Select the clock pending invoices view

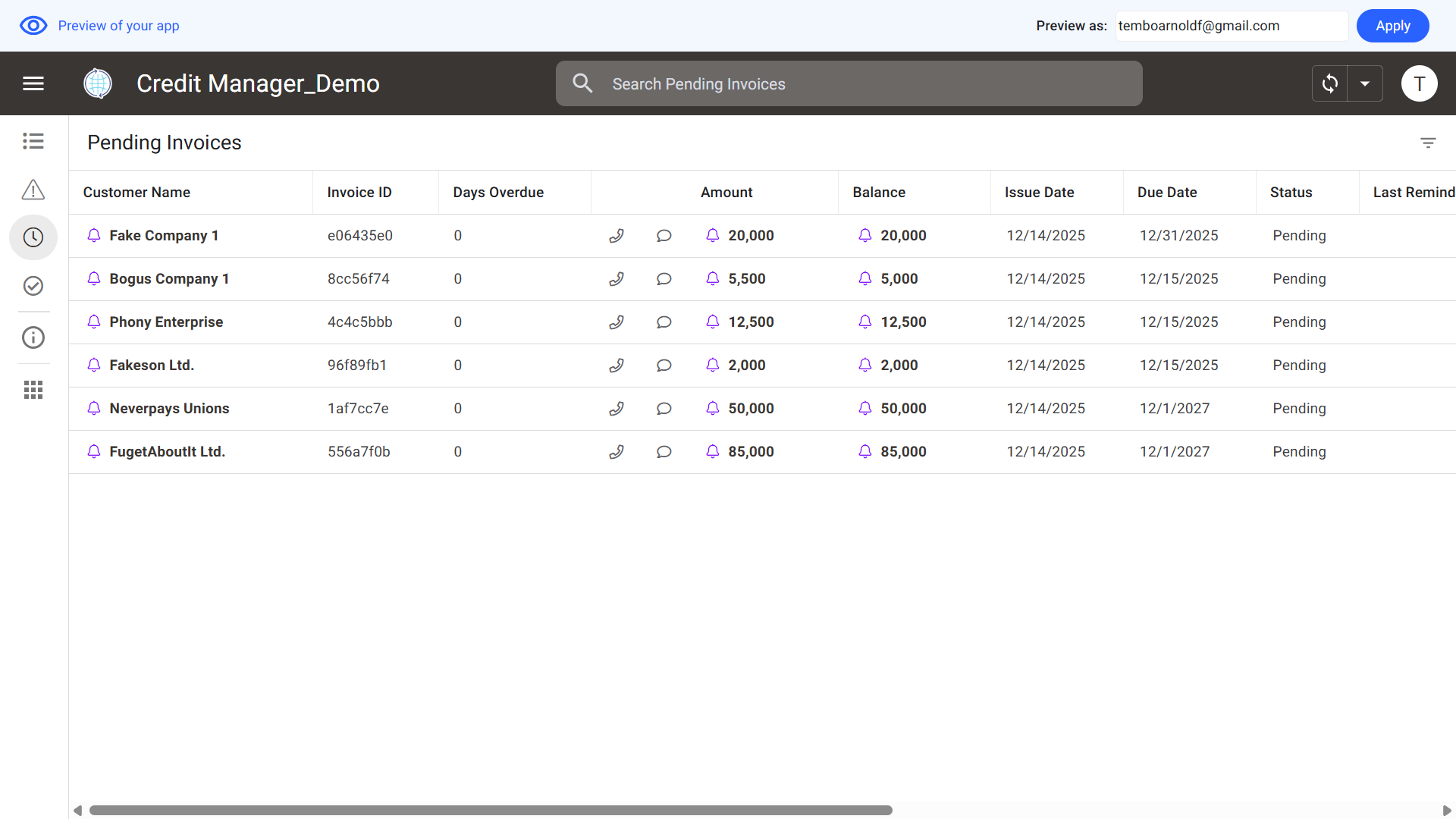pyautogui.click(x=33, y=237)
